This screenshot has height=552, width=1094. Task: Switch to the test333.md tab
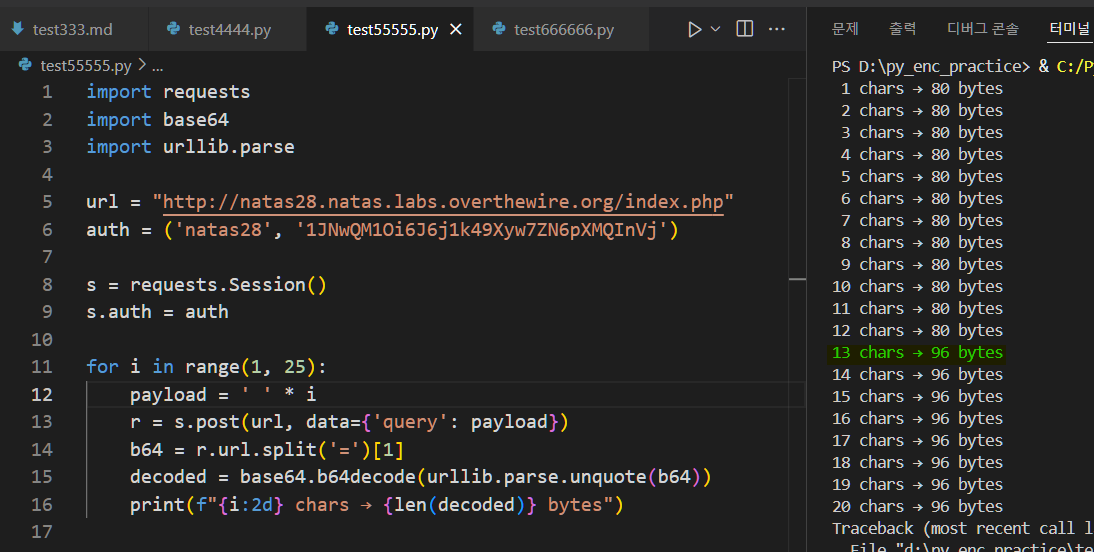pyautogui.click(x=72, y=30)
